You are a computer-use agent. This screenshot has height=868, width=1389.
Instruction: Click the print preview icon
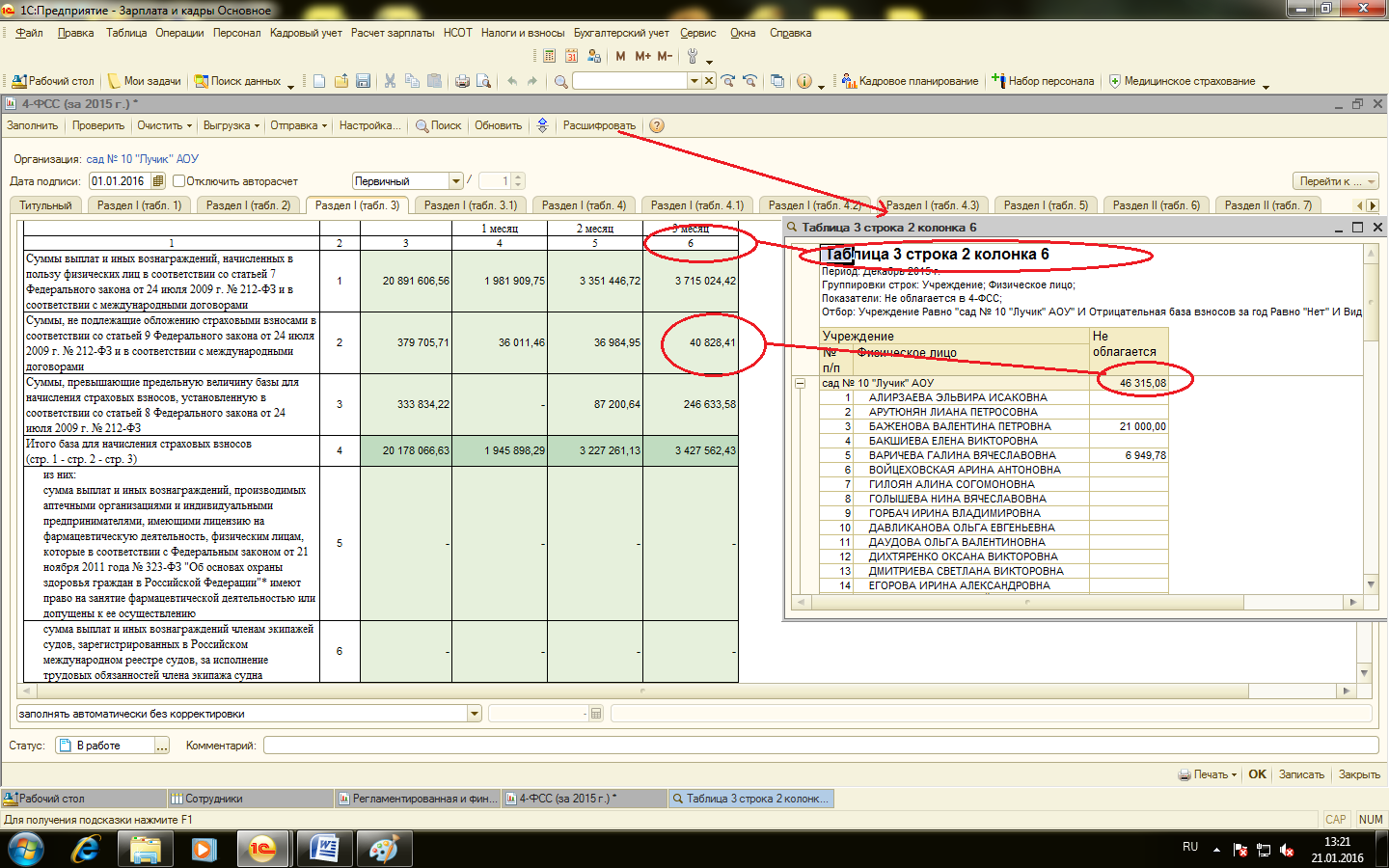click(484, 81)
